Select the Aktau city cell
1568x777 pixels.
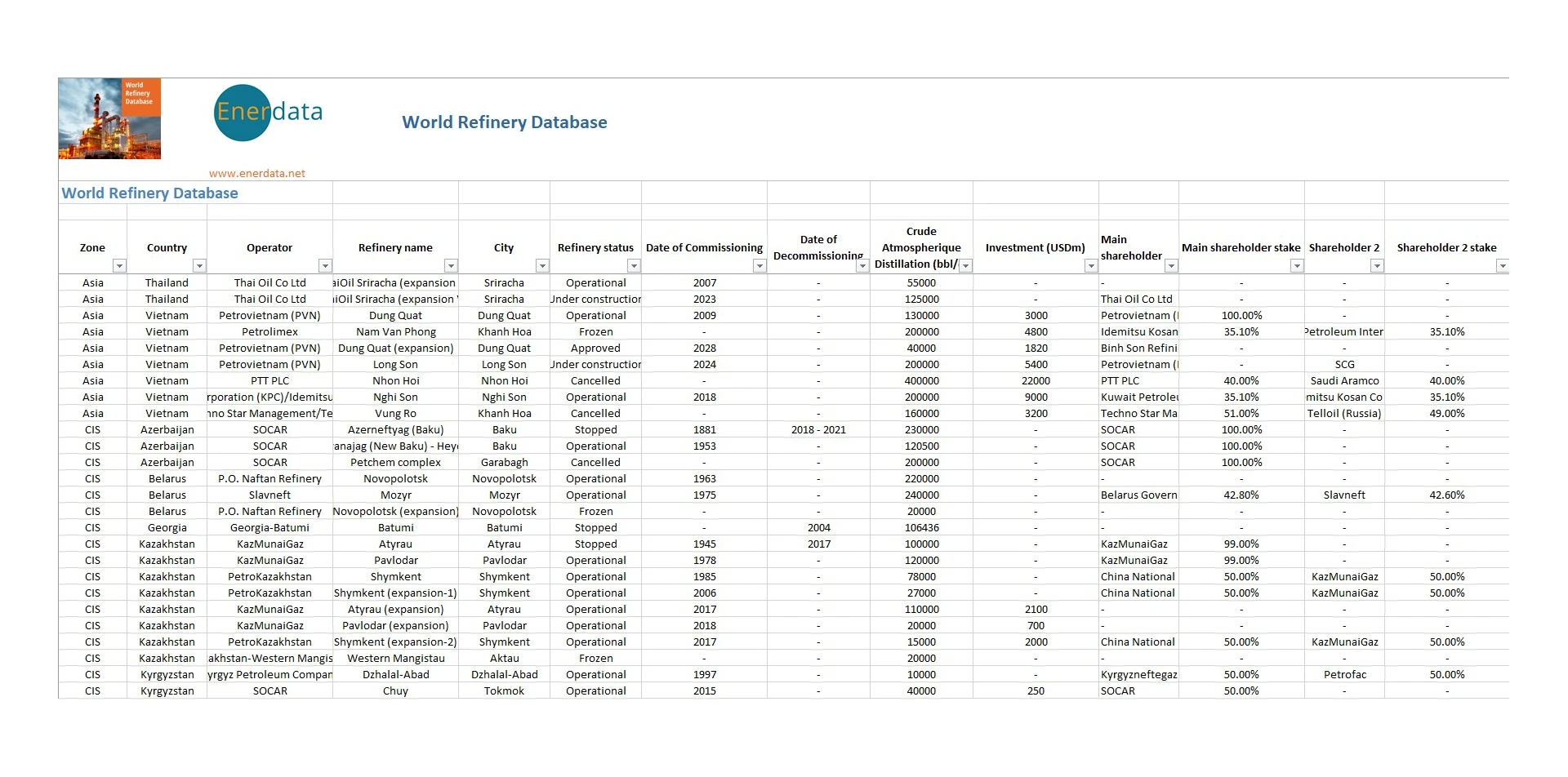(x=504, y=658)
